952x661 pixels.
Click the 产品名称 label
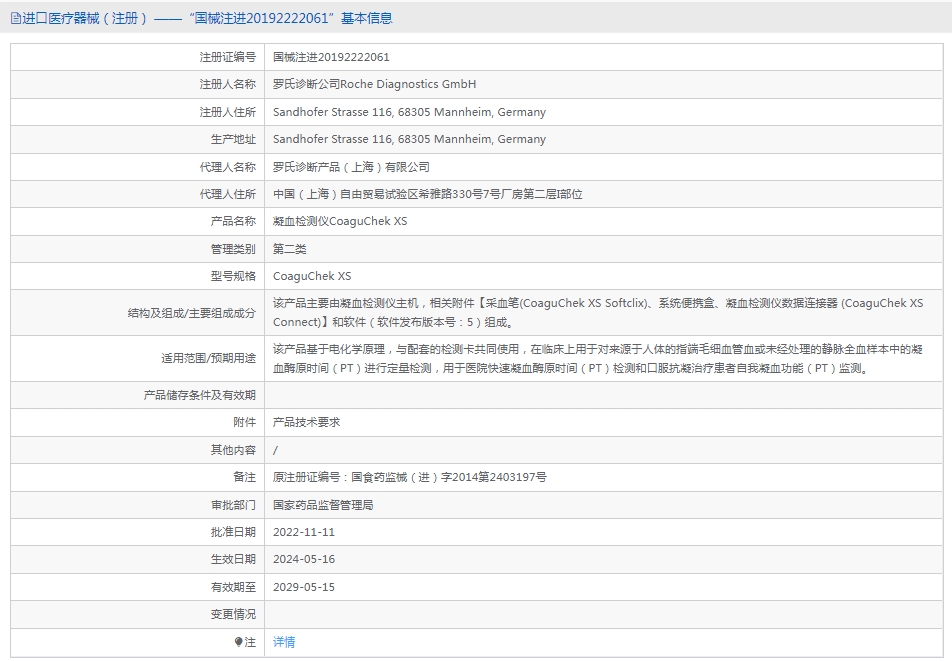coord(233,222)
